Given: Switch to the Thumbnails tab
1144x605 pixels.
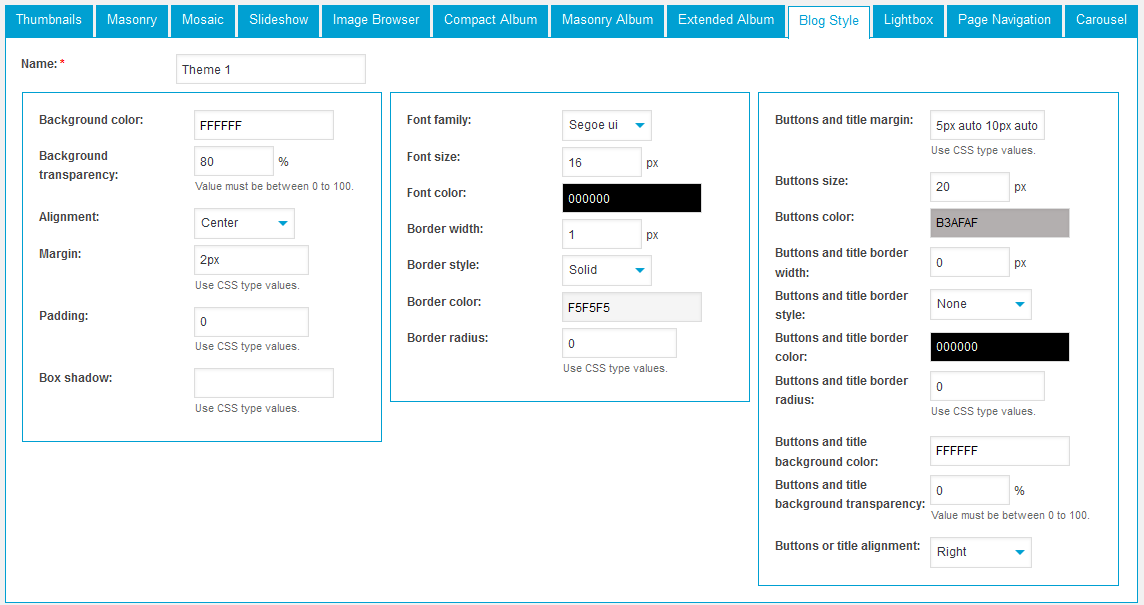Looking at the screenshot, I should click(x=49, y=20).
